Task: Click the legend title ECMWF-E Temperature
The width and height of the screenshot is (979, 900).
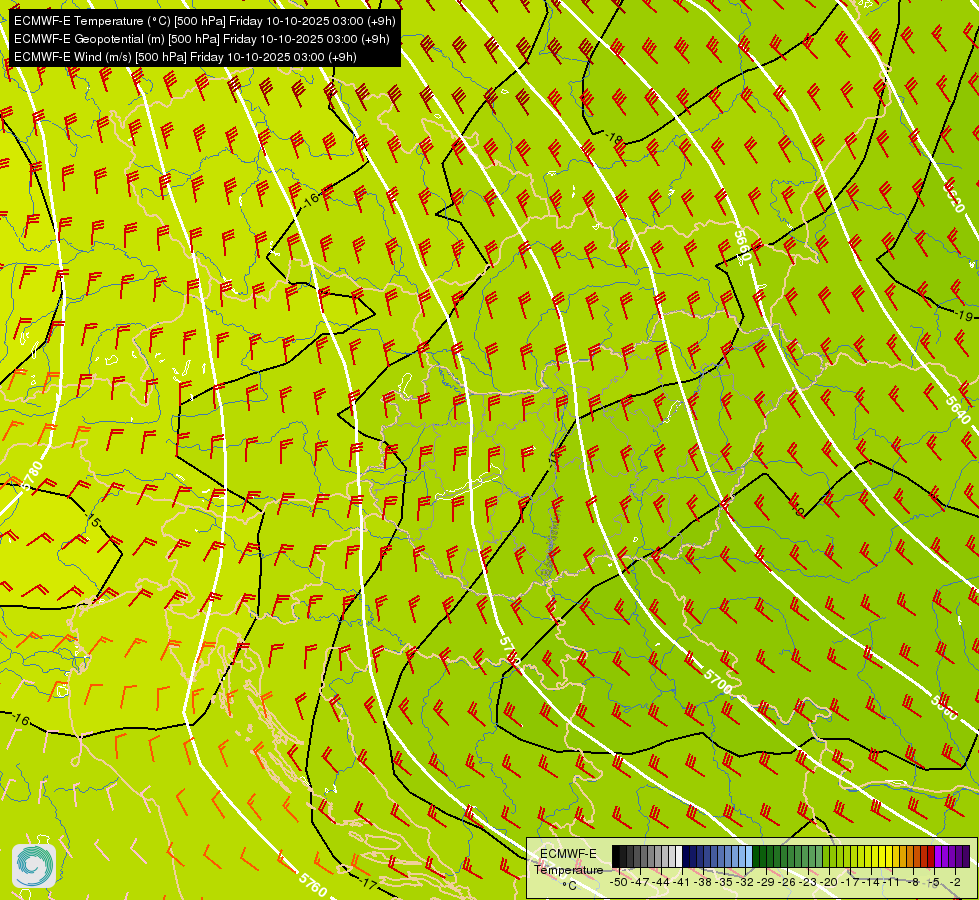Action: [x=568, y=862]
